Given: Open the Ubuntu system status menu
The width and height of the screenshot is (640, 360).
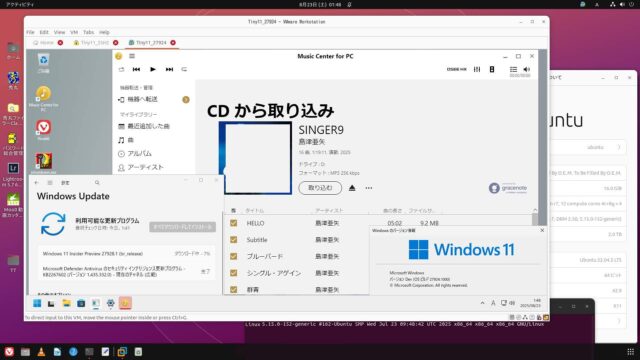Looking at the screenshot, I should tap(622, 4).
